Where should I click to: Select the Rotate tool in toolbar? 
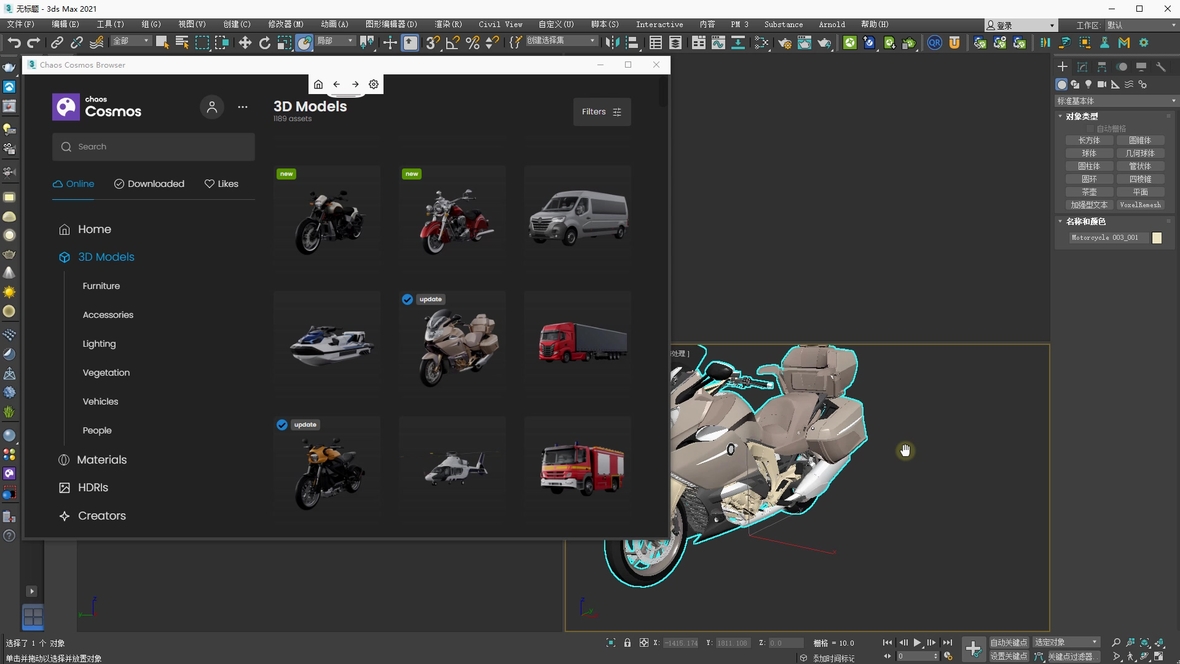coord(265,43)
